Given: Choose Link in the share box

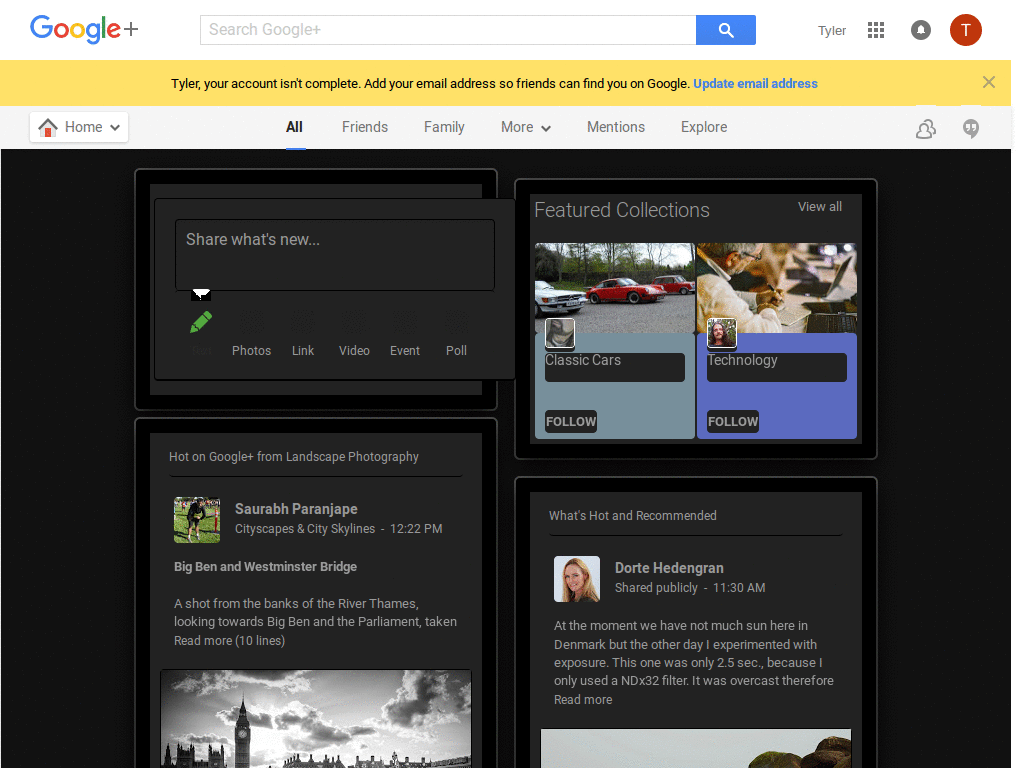Looking at the screenshot, I should click(303, 351).
